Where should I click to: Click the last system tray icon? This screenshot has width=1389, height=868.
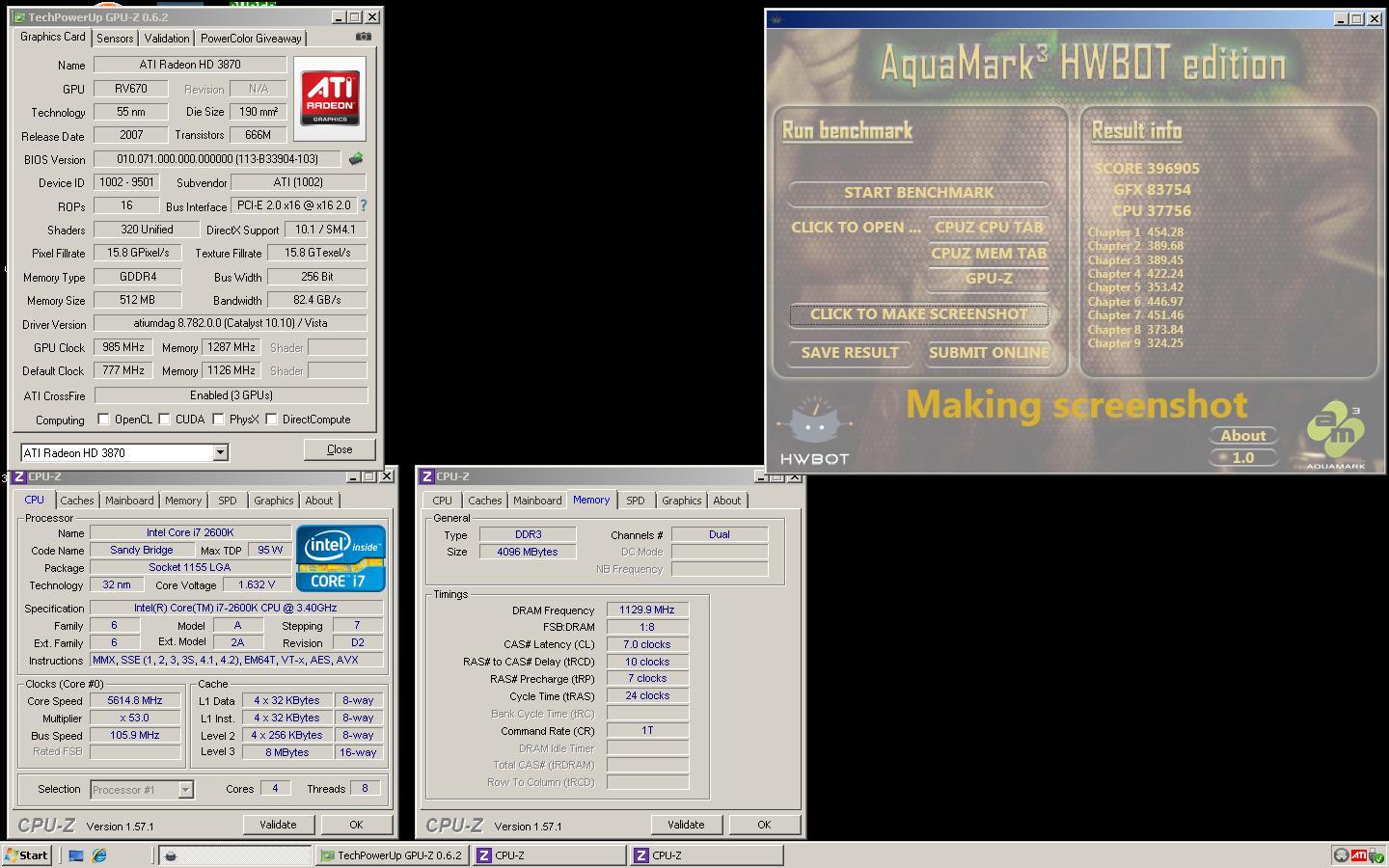click(1375, 855)
